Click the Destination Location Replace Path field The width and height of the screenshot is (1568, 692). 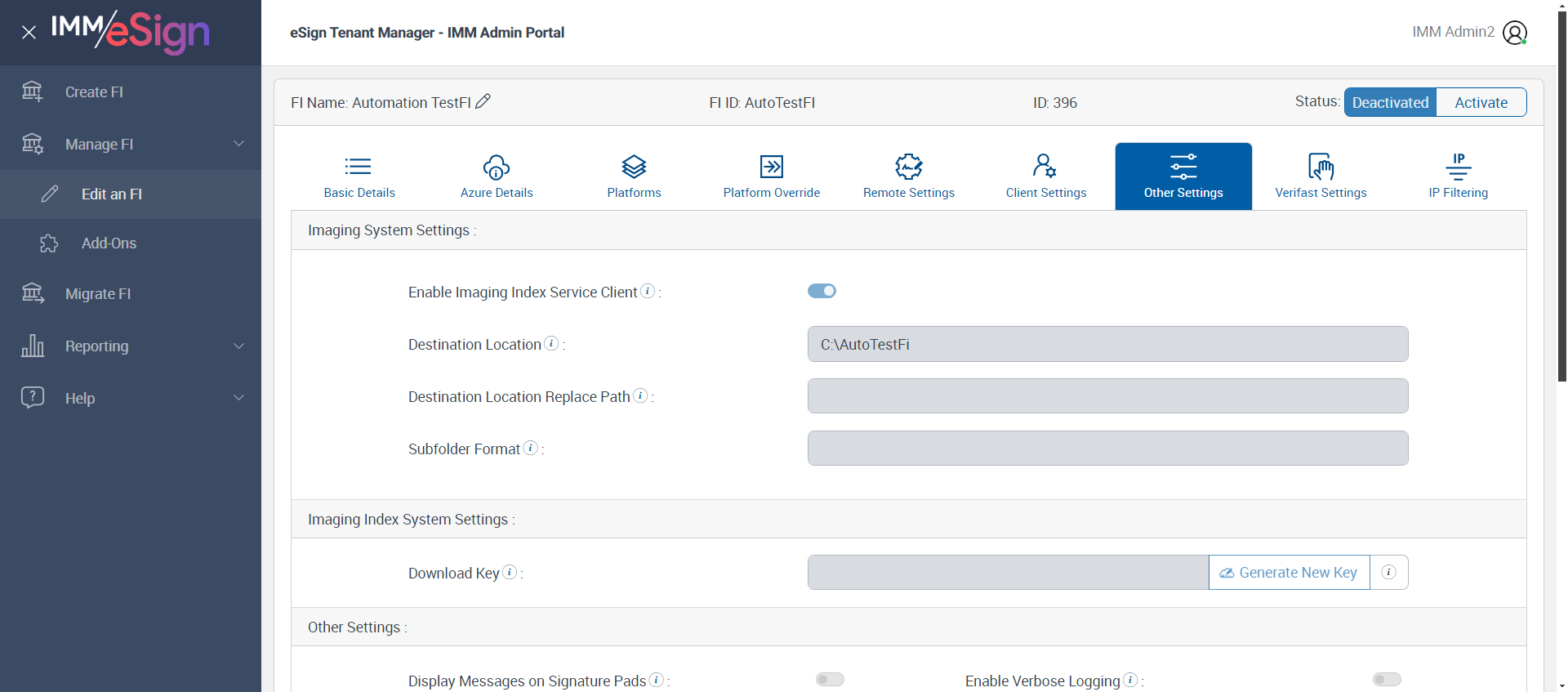[1108, 396]
